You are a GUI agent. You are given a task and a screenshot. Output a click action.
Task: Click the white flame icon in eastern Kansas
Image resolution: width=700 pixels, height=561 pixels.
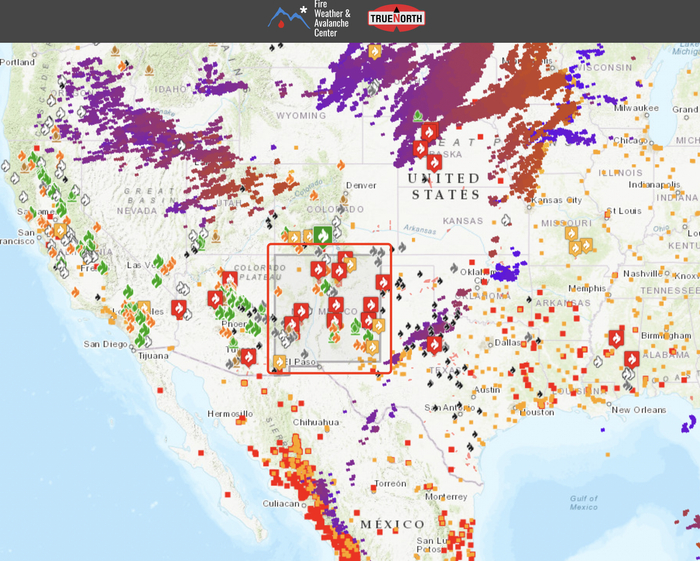(x=505, y=220)
